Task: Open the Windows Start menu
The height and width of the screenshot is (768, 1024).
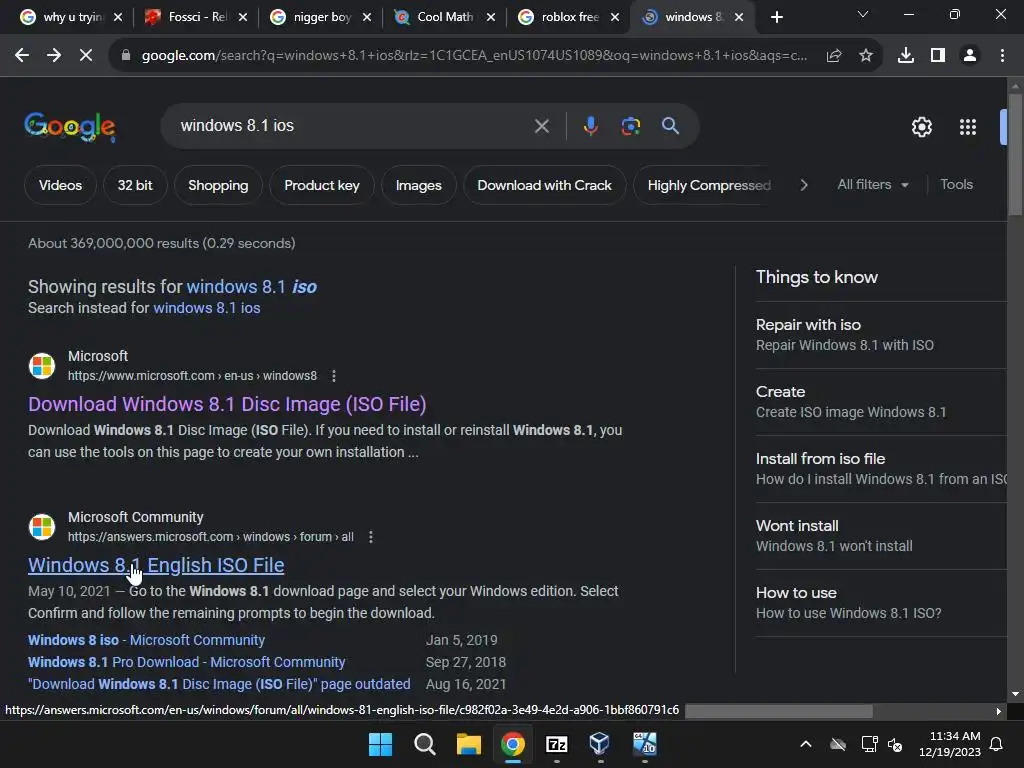Action: pos(380,744)
